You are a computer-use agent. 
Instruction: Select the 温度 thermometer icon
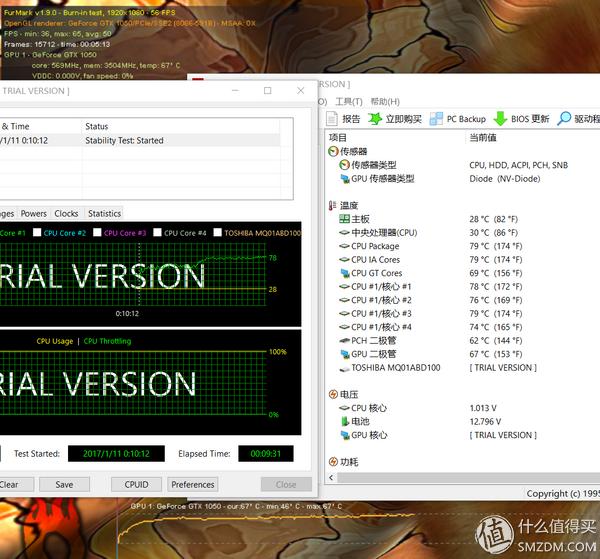[333, 205]
